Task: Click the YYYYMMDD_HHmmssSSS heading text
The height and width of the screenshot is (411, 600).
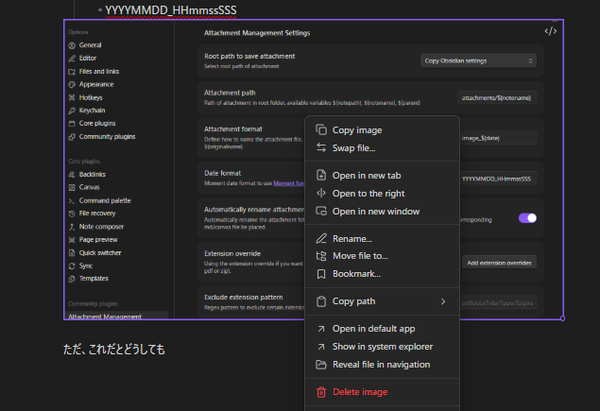Action: [x=171, y=10]
